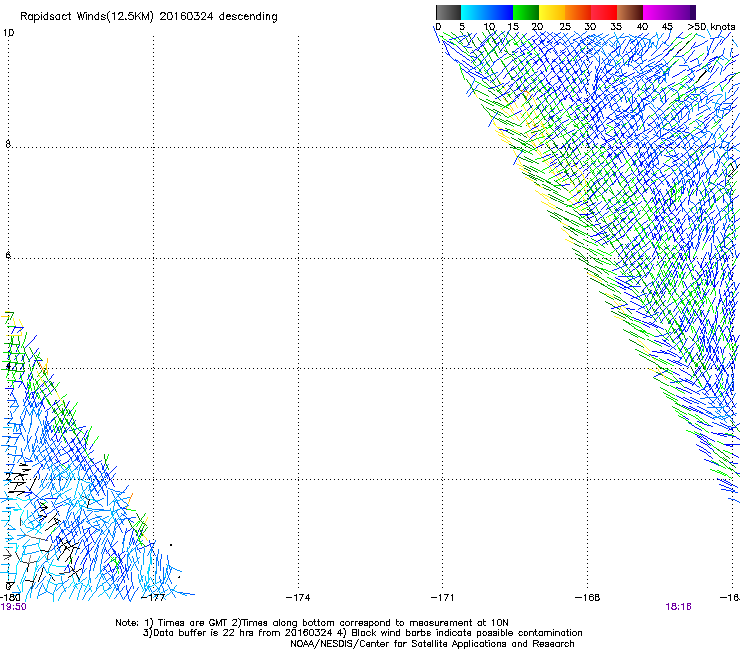Click the orange 25-30 knots color bar segment
Screen dimensions: 740x650
pyautogui.click(x=578, y=12)
